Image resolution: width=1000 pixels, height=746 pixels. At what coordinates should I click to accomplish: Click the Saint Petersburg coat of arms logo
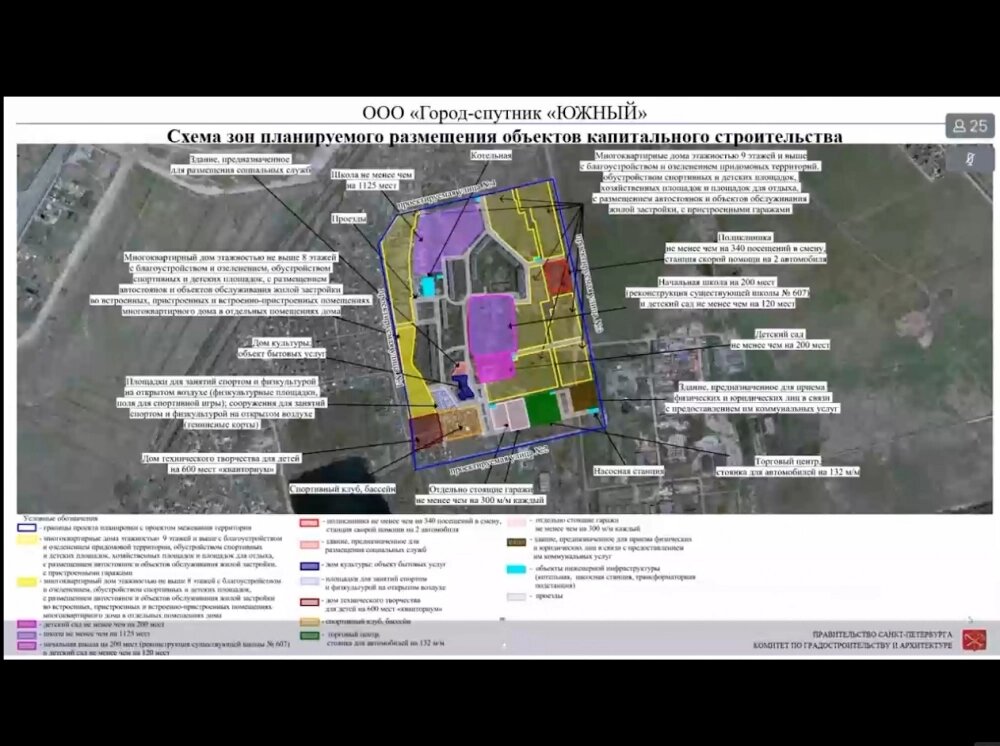pyautogui.click(x=974, y=640)
